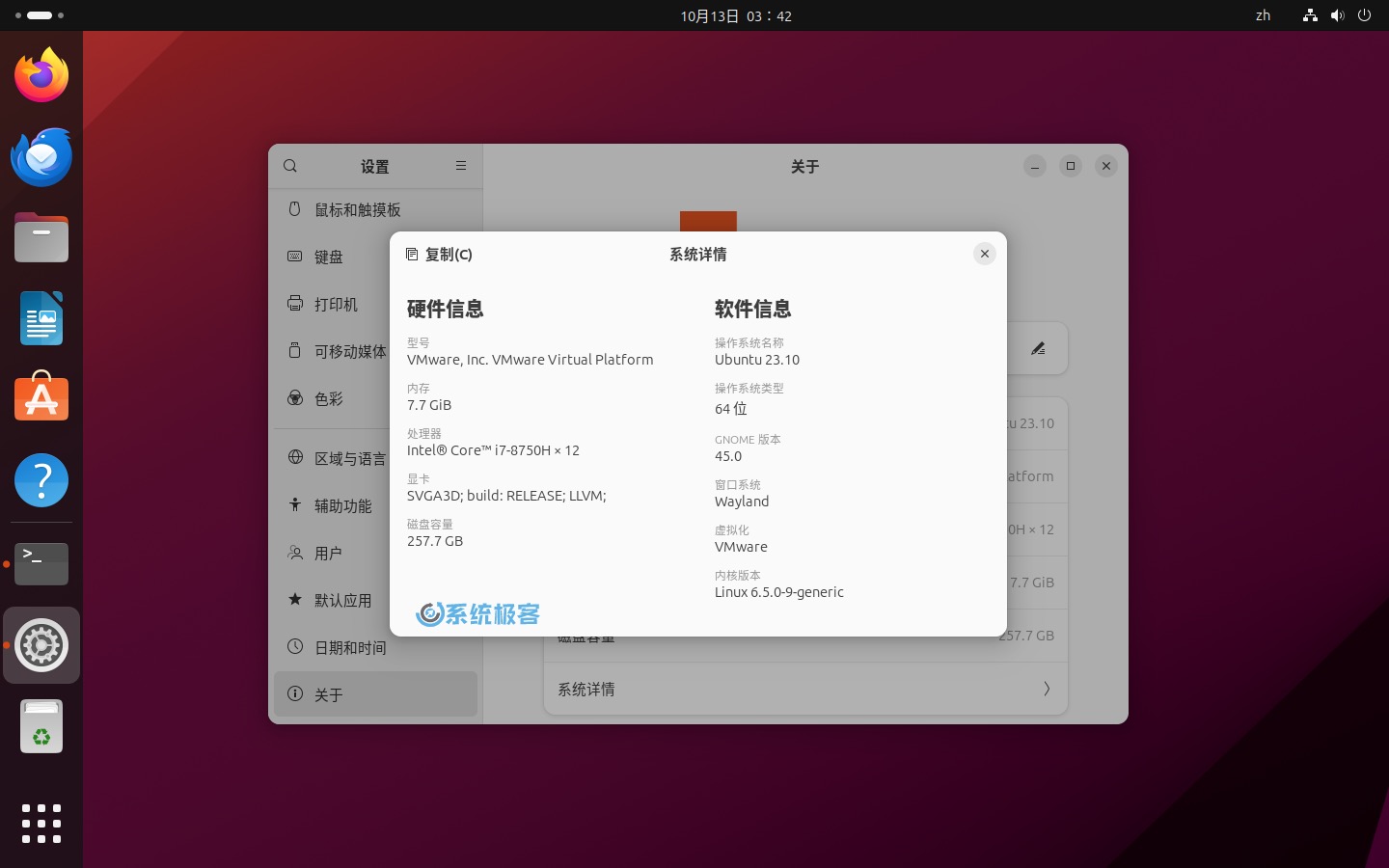Screen dimensions: 1389x868
Task: Maximize the Settings window
Action: click(1071, 166)
